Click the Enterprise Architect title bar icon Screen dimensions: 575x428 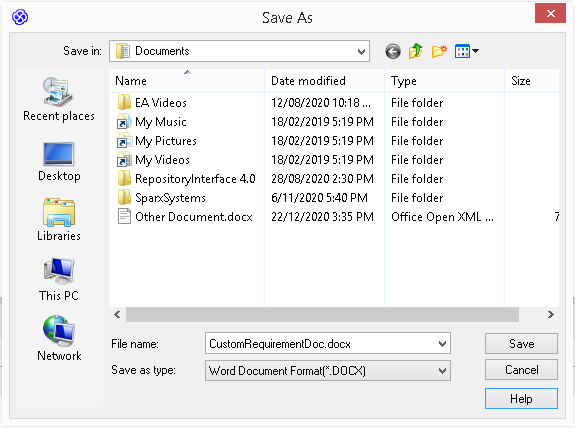(x=20, y=17)
